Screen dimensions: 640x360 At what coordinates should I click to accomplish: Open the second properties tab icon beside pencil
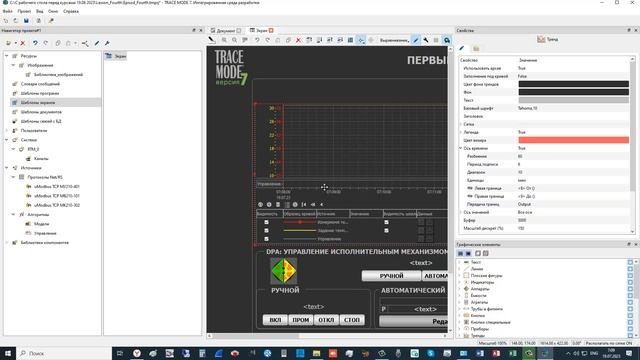click(476, 49)
